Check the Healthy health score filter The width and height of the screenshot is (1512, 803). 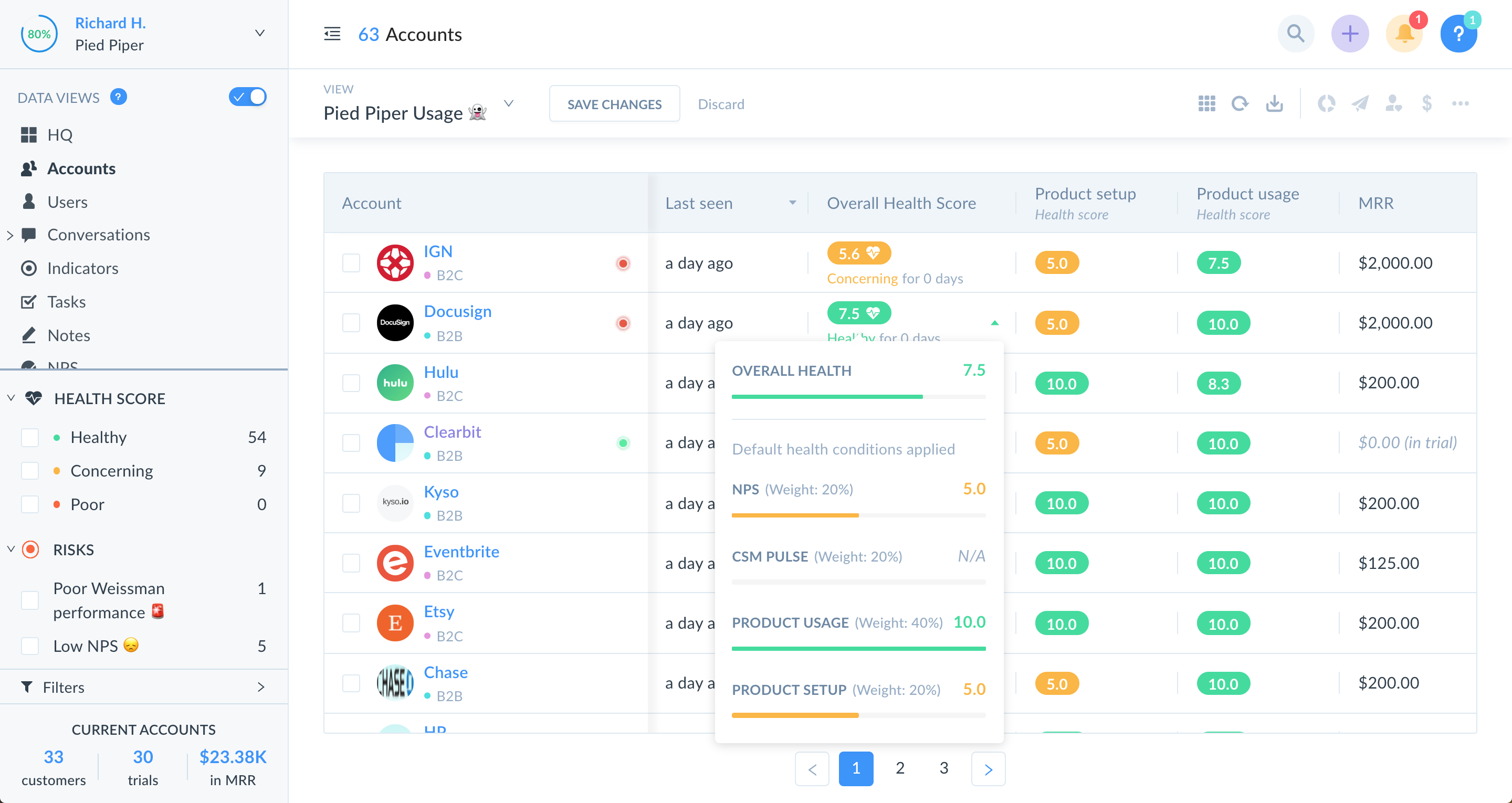coord(30,437)
